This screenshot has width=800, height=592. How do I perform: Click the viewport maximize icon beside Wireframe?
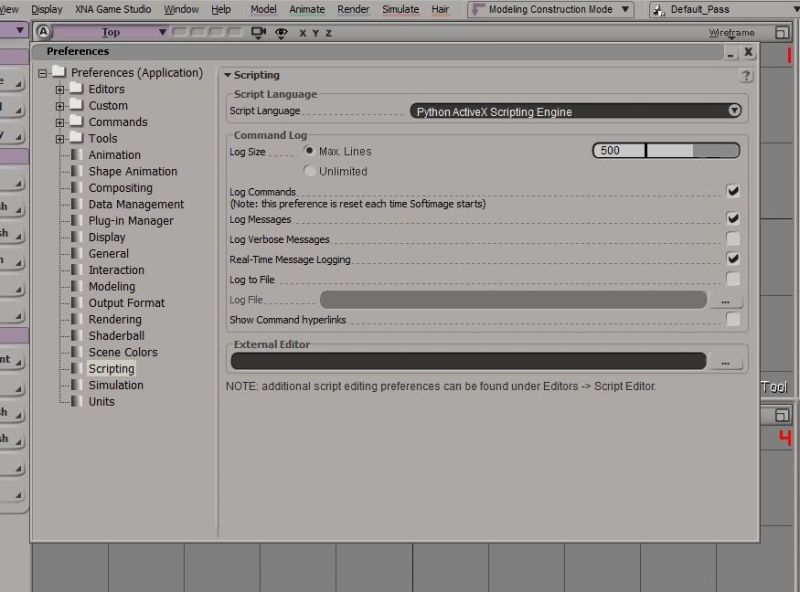click(781, 33)
